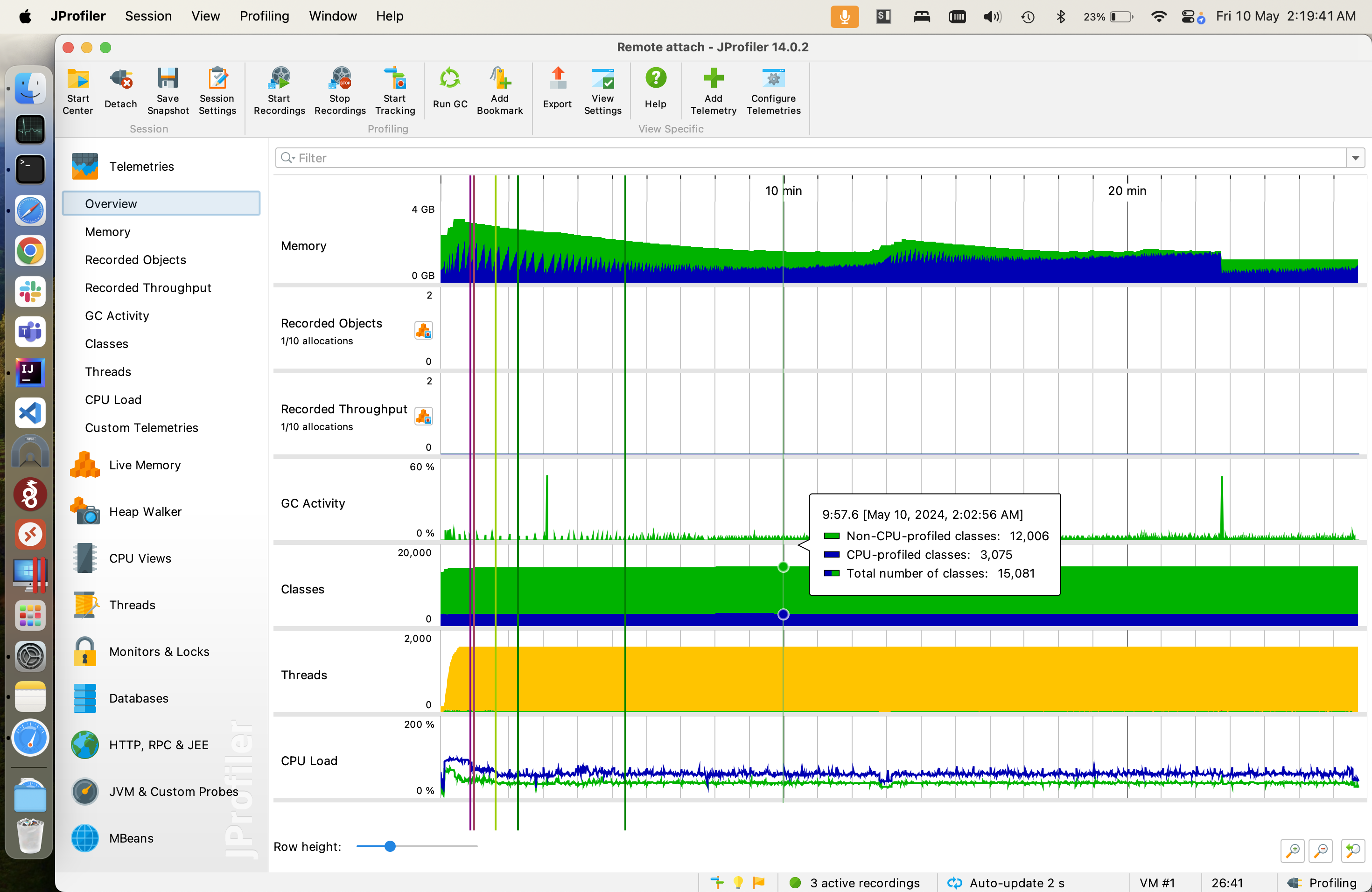Click Recorded Throughput allocation recording icon

tap(424, 417)
